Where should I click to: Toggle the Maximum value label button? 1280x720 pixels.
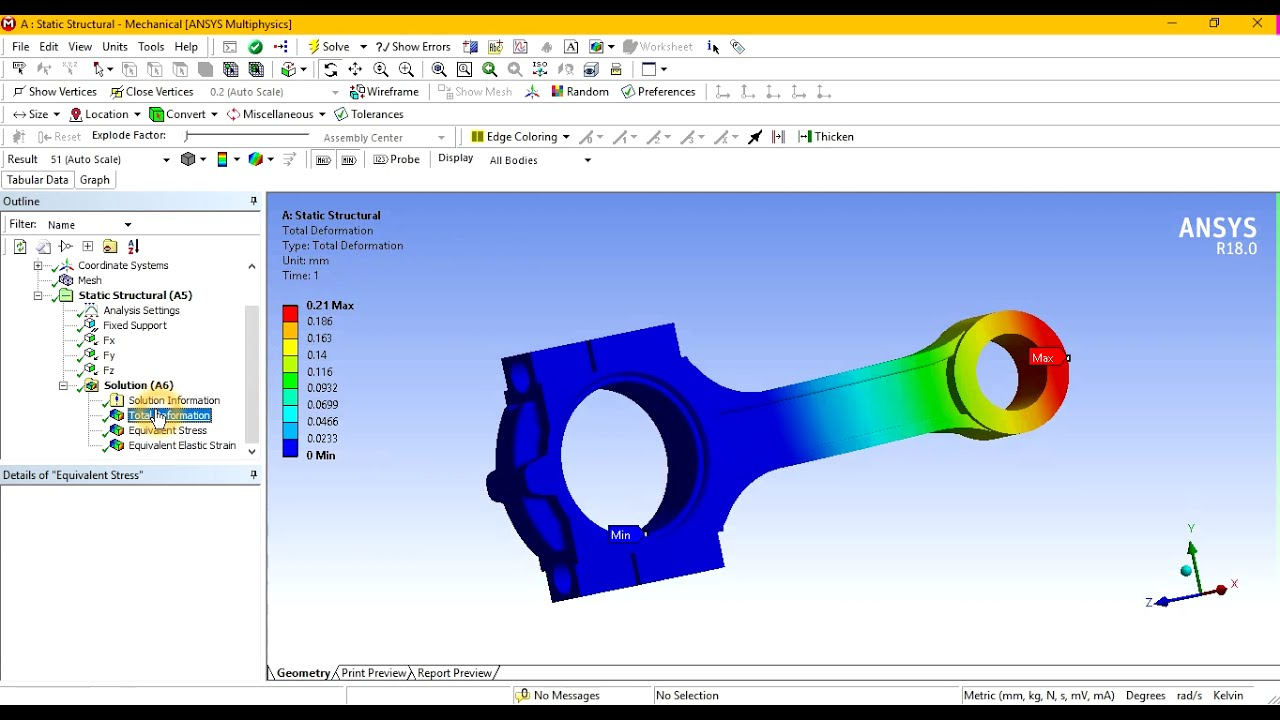(323, 160)
